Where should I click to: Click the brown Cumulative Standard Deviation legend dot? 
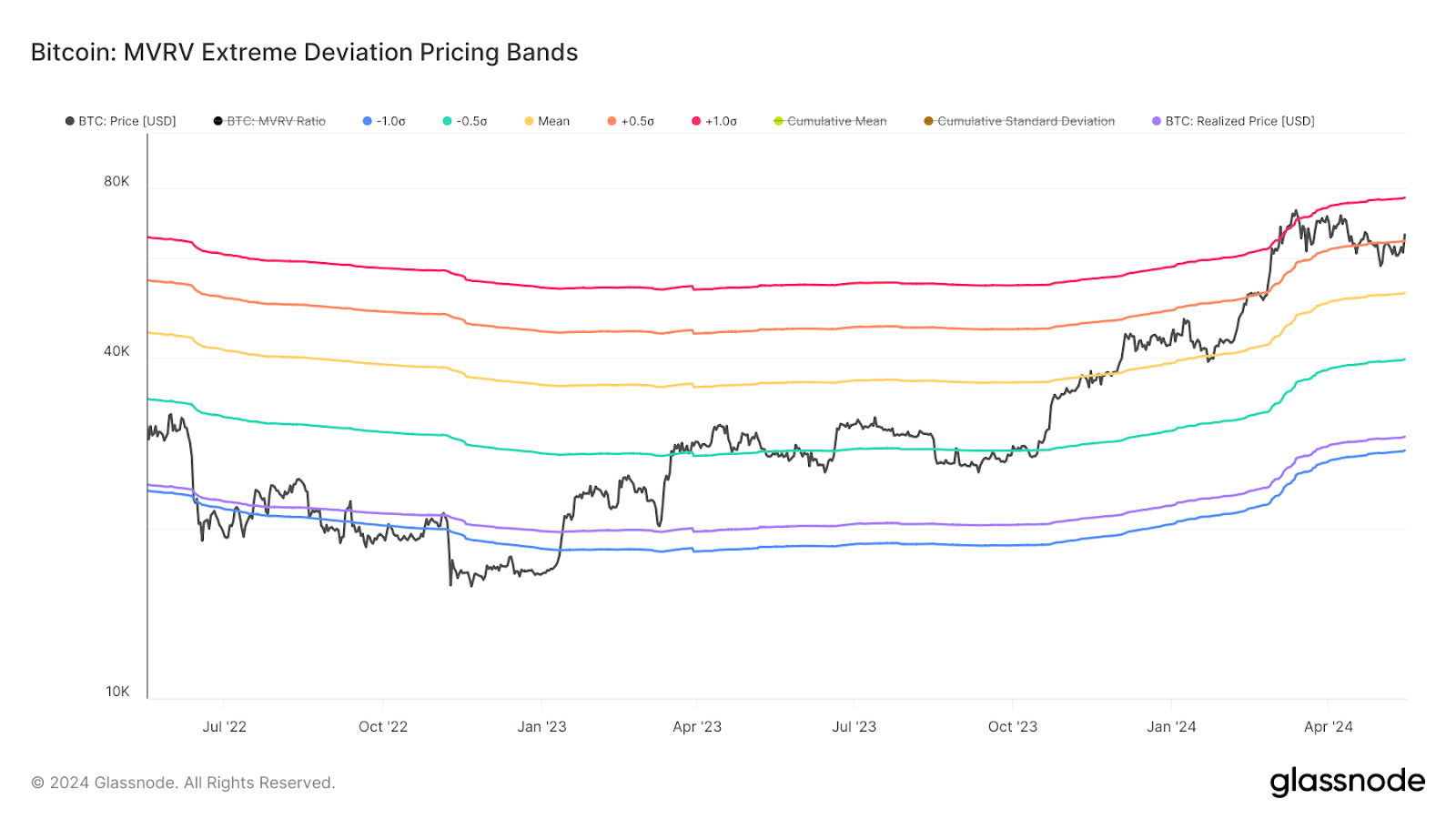[928, 121]
